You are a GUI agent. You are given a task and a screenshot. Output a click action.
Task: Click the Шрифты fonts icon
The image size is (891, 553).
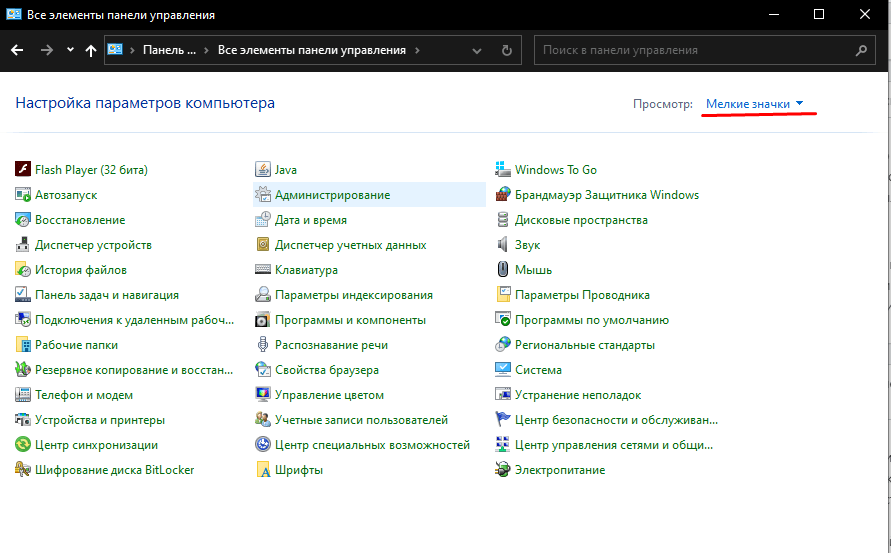263,470
